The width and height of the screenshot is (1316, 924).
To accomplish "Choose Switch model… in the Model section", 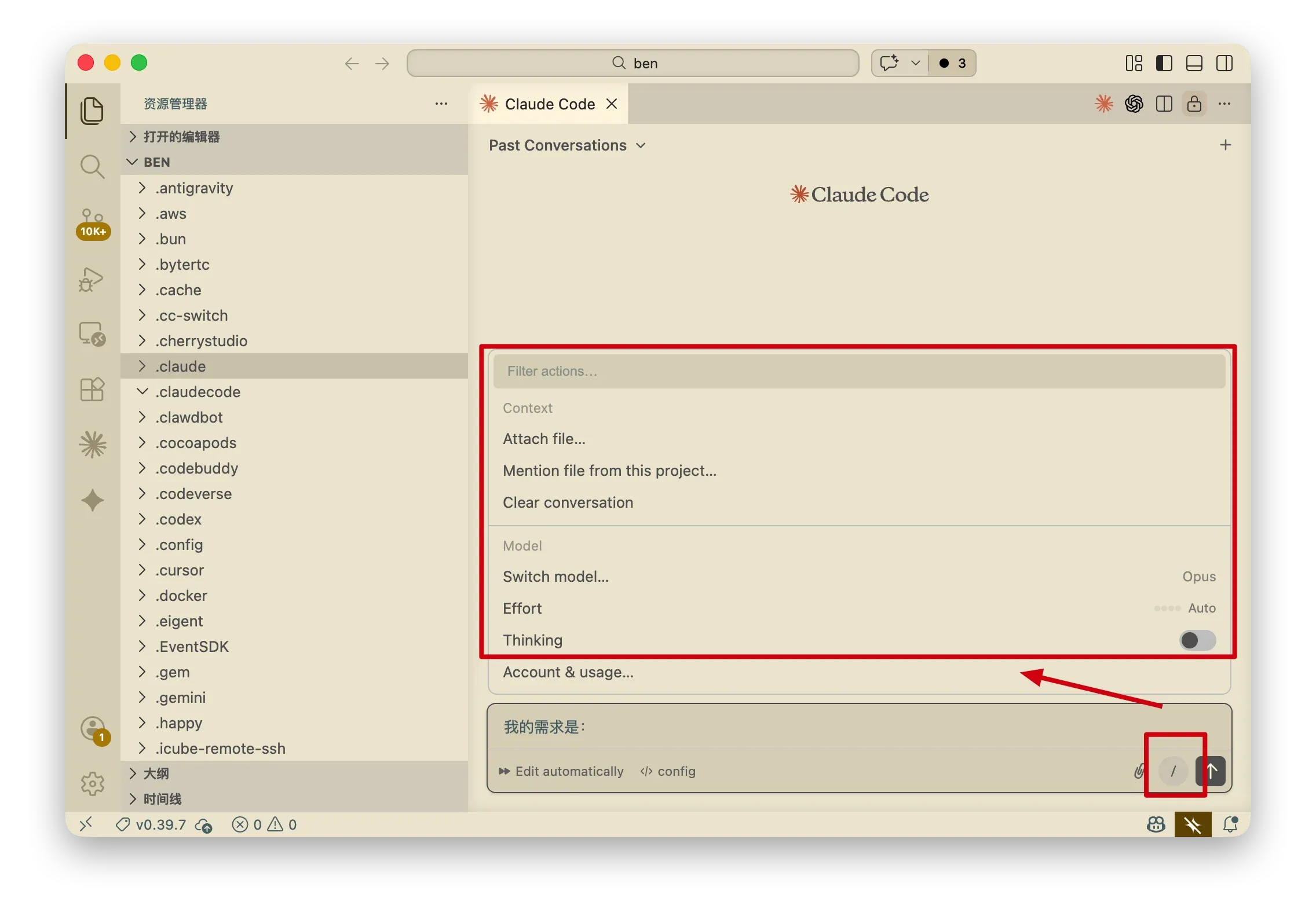I will (x=860, y=577).
